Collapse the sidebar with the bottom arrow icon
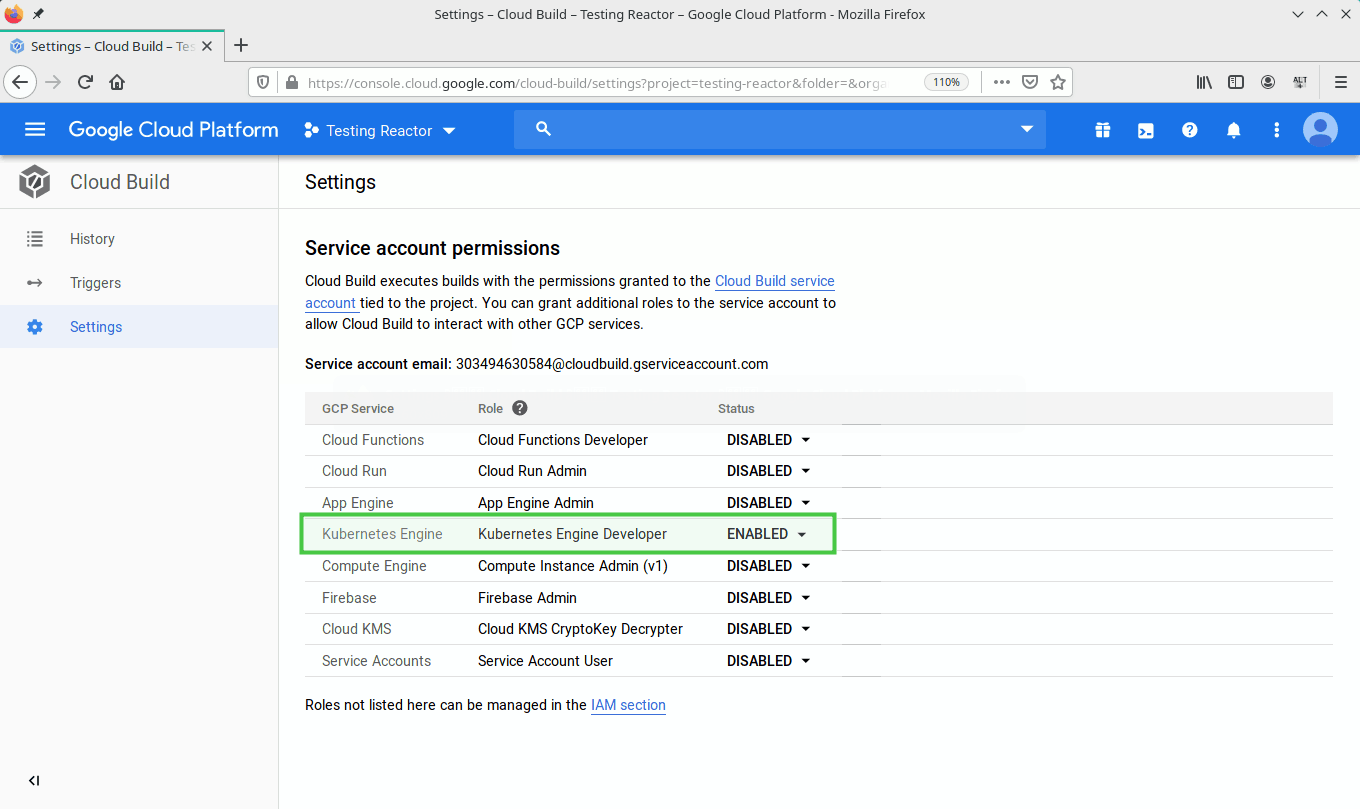 [x=34, y=781]
